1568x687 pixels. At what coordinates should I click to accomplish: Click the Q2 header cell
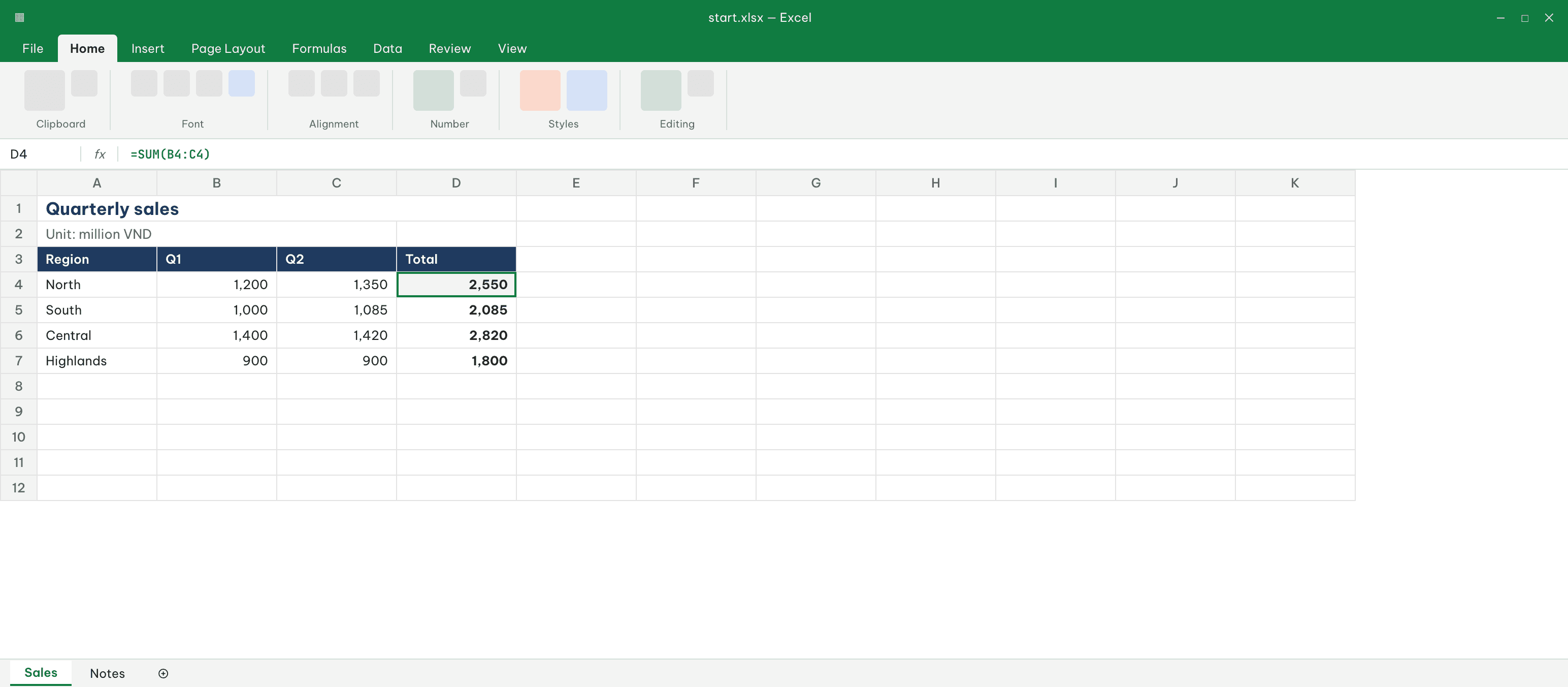(x=337, y=259)
